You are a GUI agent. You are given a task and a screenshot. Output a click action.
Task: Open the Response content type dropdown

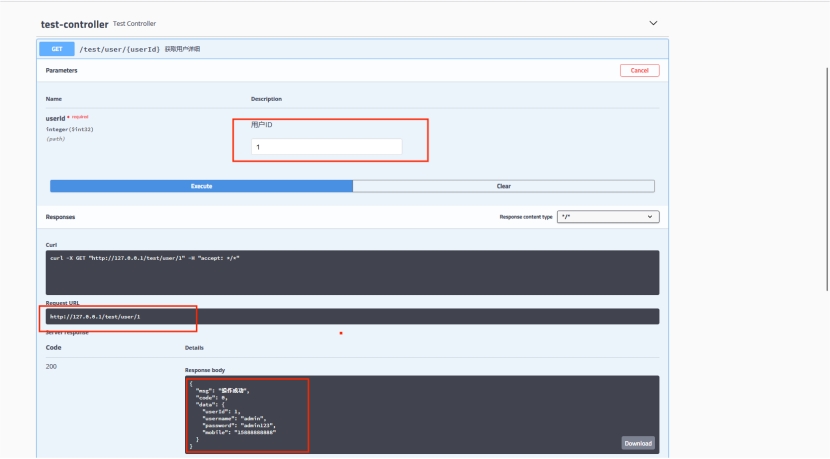click(609, 217)
